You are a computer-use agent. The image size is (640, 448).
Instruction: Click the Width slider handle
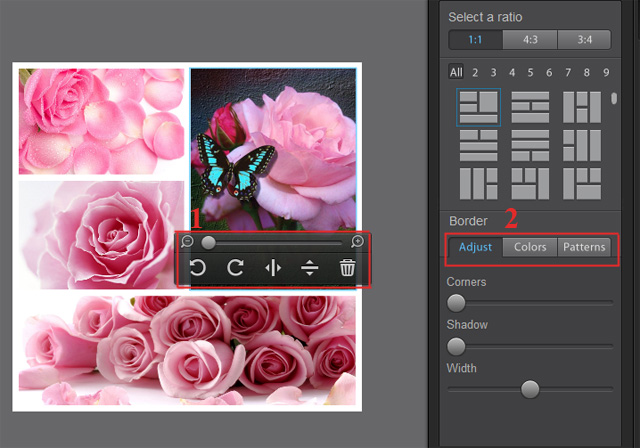pos(530,389)
